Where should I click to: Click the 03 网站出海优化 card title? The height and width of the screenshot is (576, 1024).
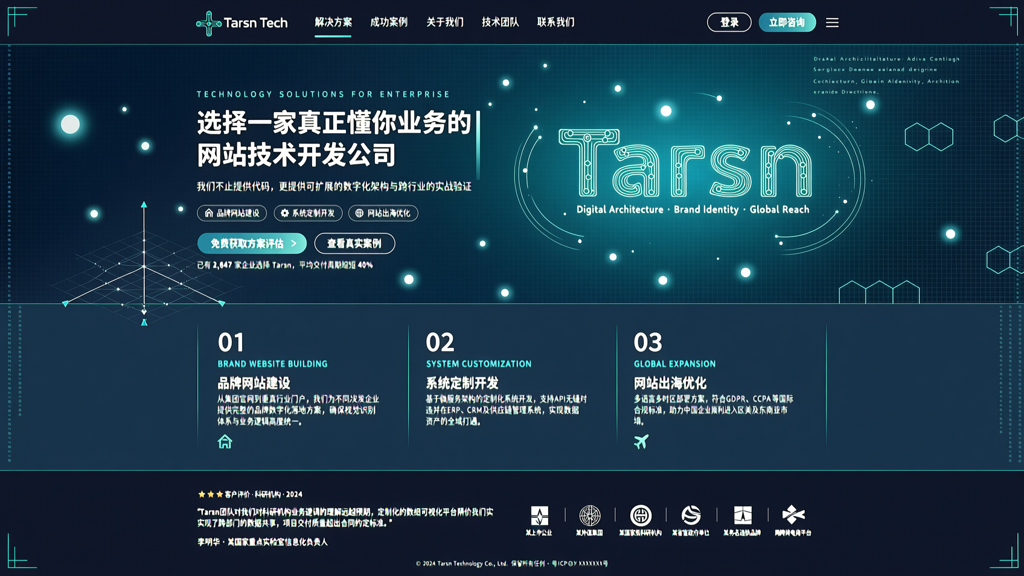tap(670, 383)
